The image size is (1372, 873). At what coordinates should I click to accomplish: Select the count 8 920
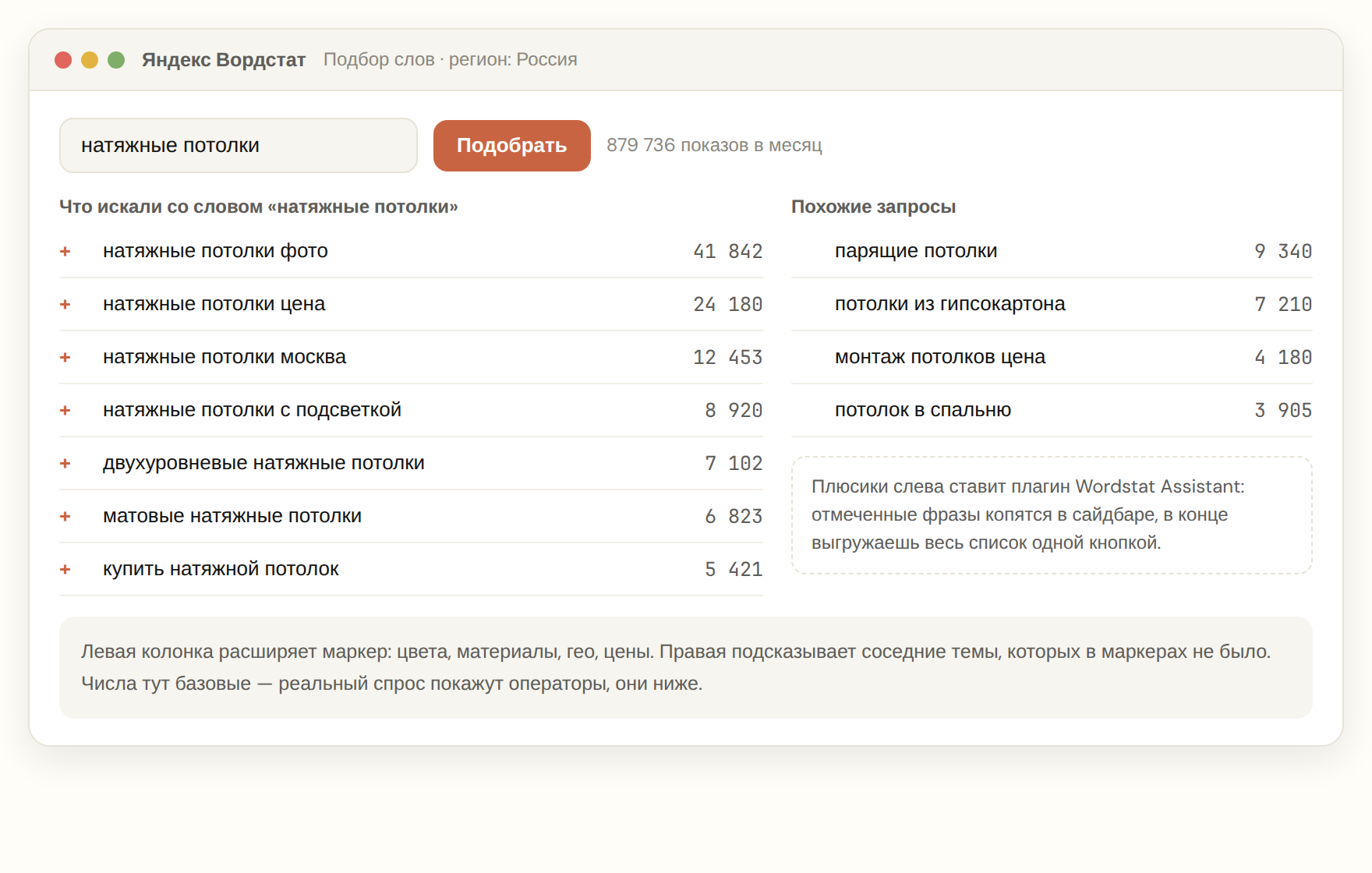[734, 410]
